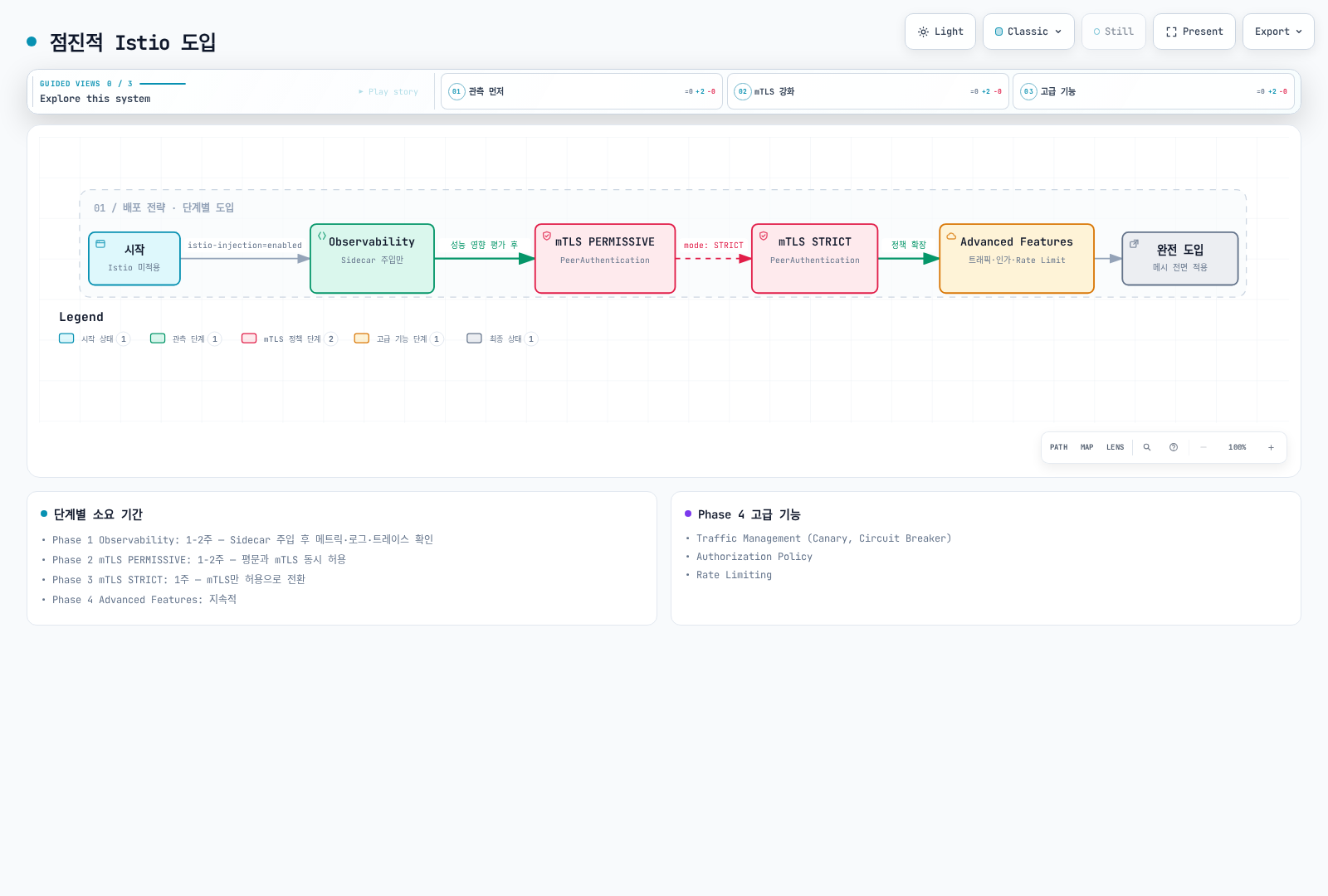Click the shield icon on mTLS PERMISSIVE node
Image resolution: width=1328 pixels, height=896 pixels.
click(x=547, y=236)
